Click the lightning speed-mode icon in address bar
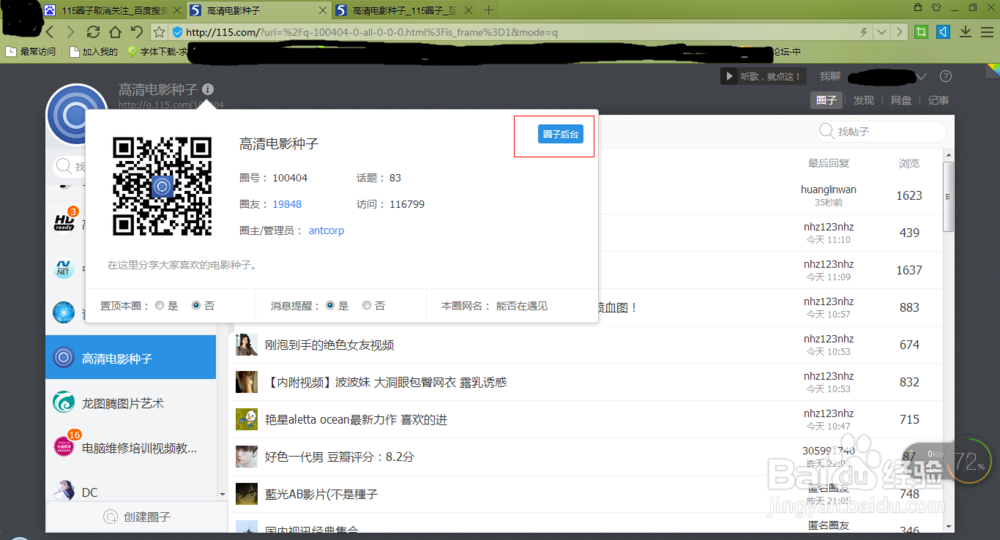This screenshot has height=540, width=1000. pyautogui.click(x=864, y=32)
